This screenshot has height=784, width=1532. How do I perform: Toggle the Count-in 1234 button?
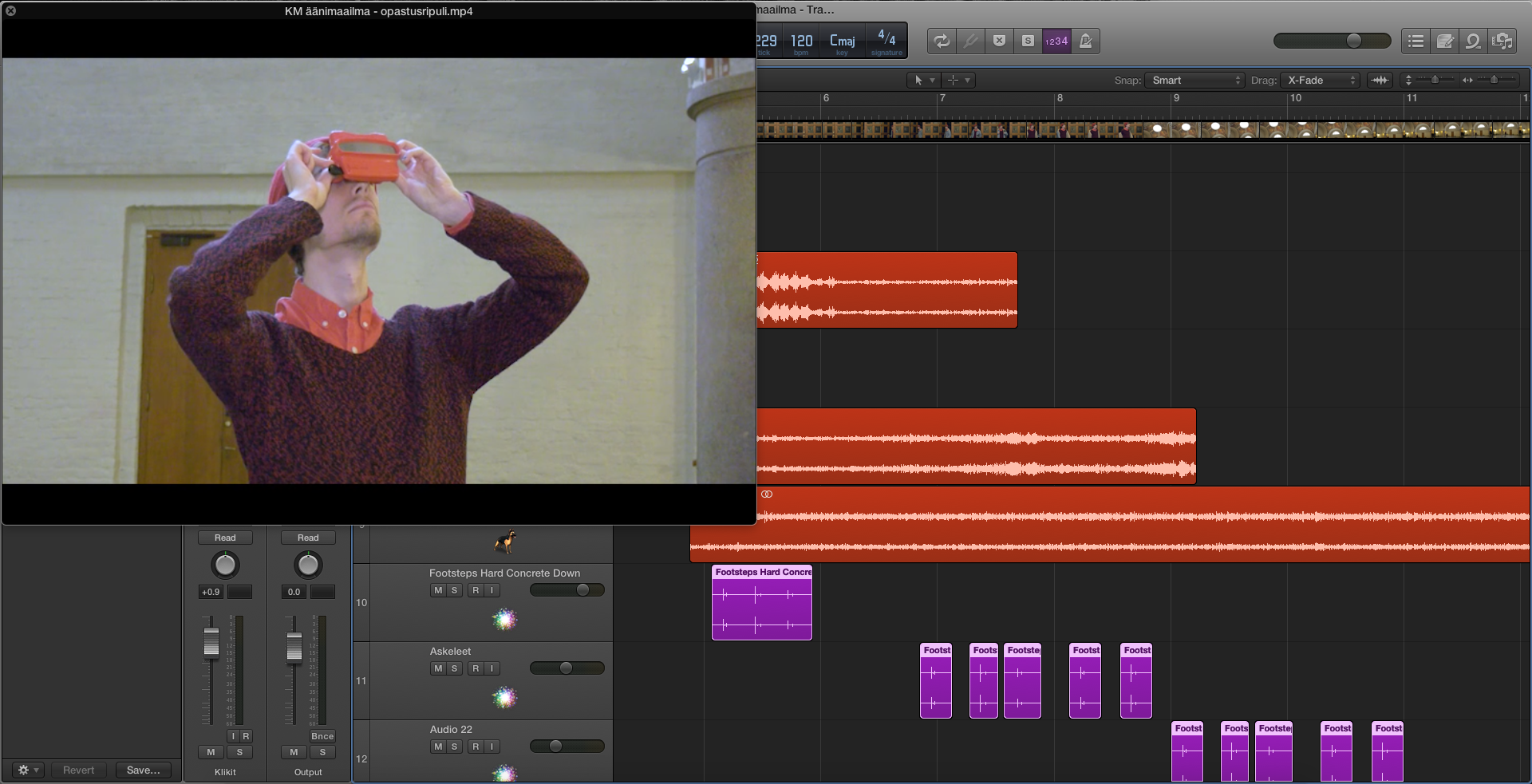pos(1056,41)
